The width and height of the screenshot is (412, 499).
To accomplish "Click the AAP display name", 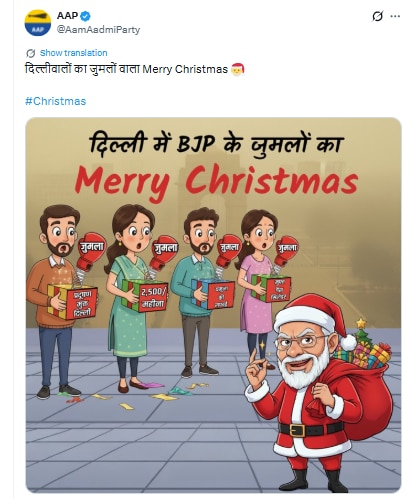I will coord(67,16).
